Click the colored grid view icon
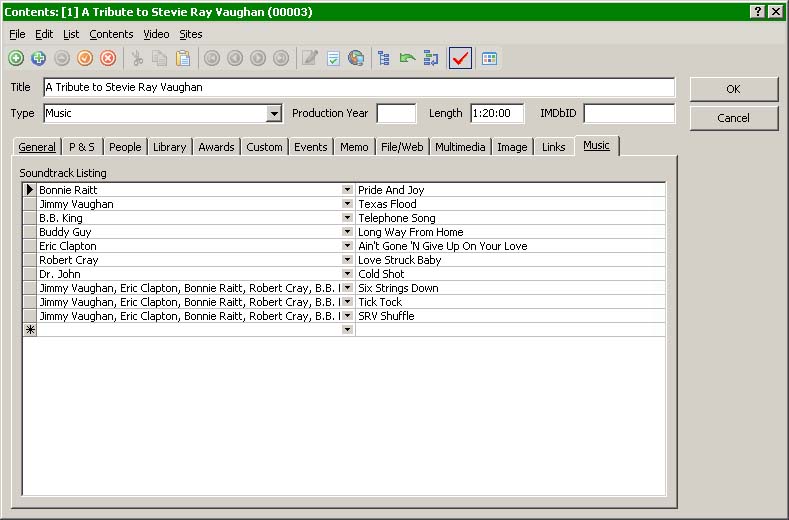This screenshot has width=789, height=520. (489, 58)
